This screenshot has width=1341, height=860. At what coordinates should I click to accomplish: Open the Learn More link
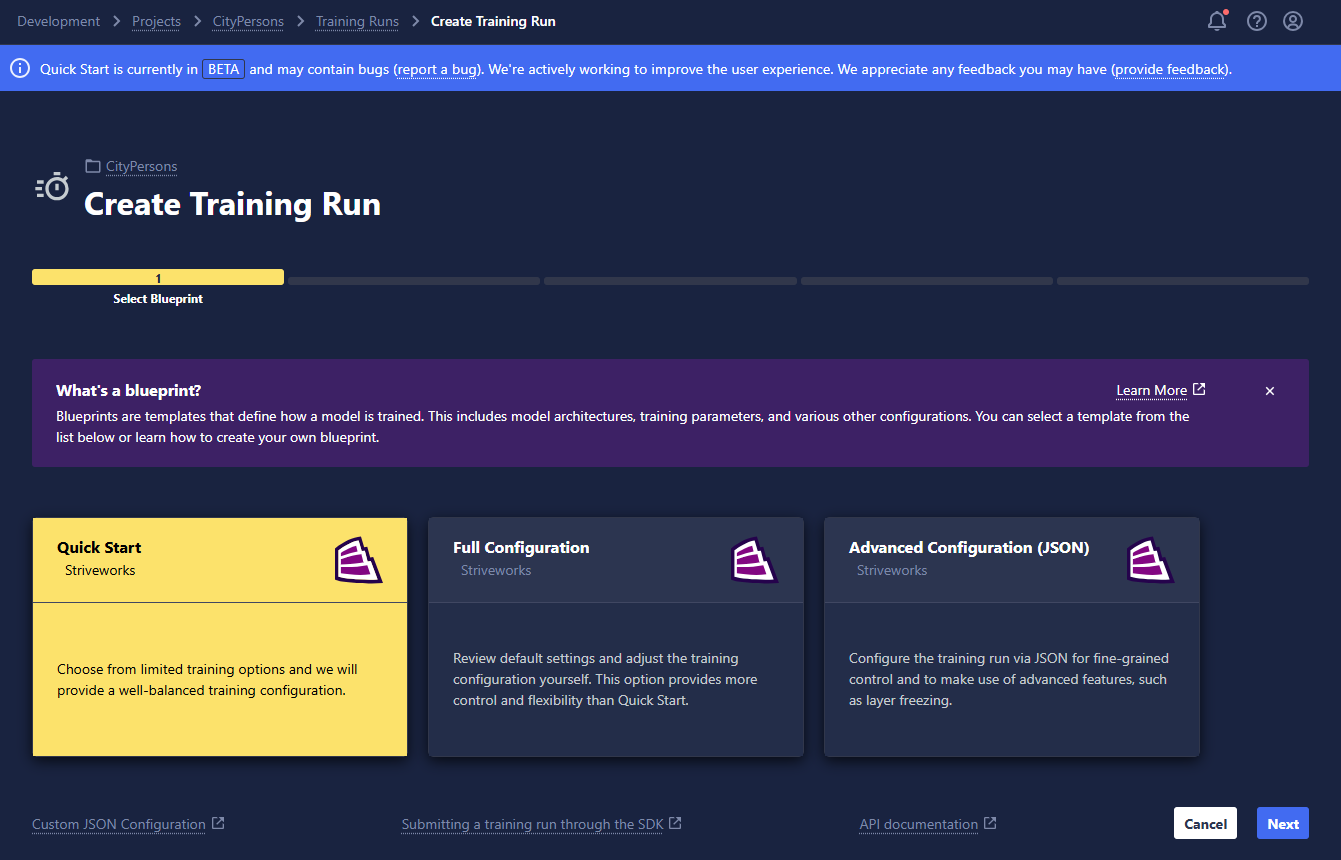click(x=1152, y=390)
